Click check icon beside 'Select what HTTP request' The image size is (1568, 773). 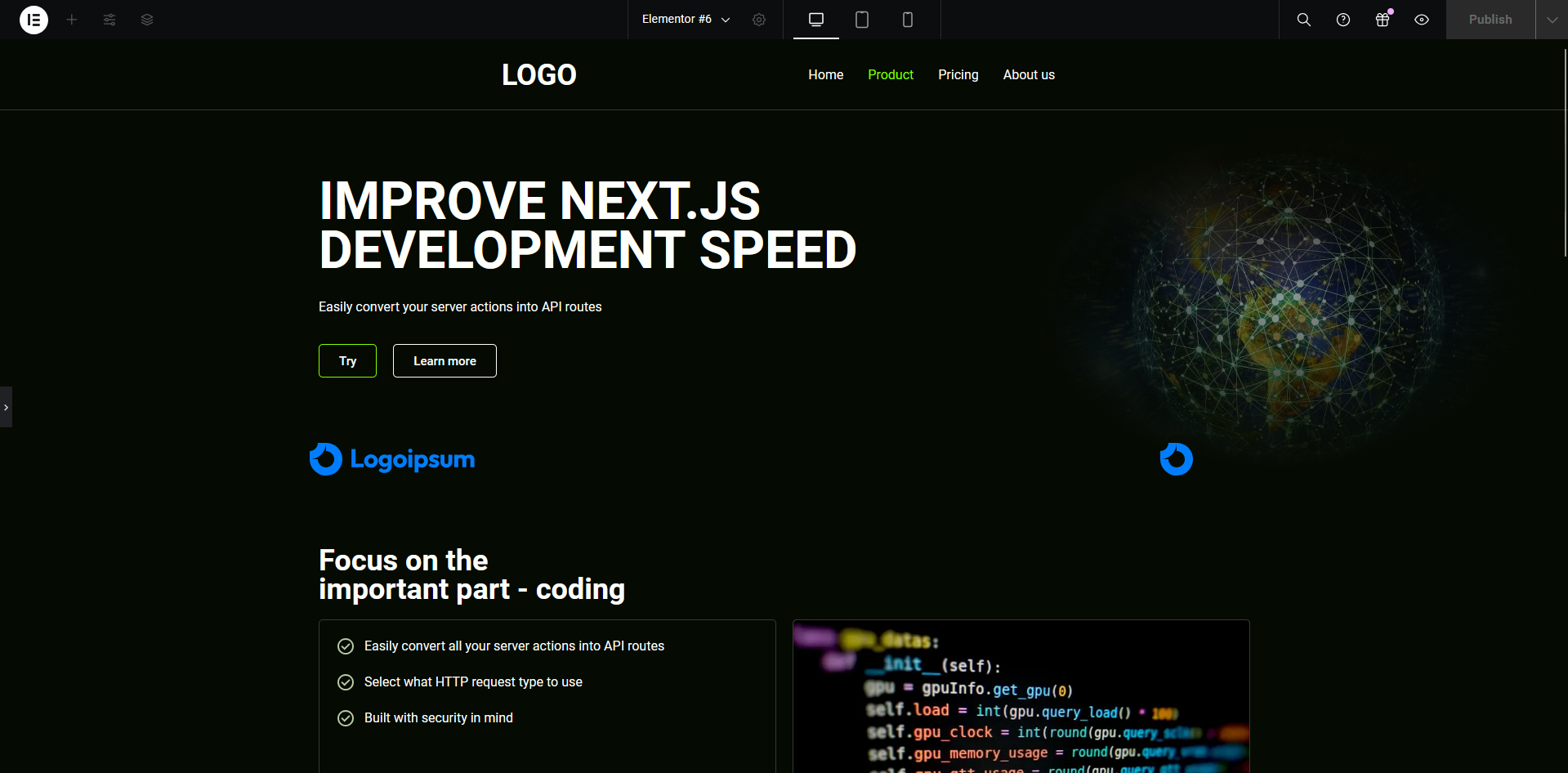point(346,682)
